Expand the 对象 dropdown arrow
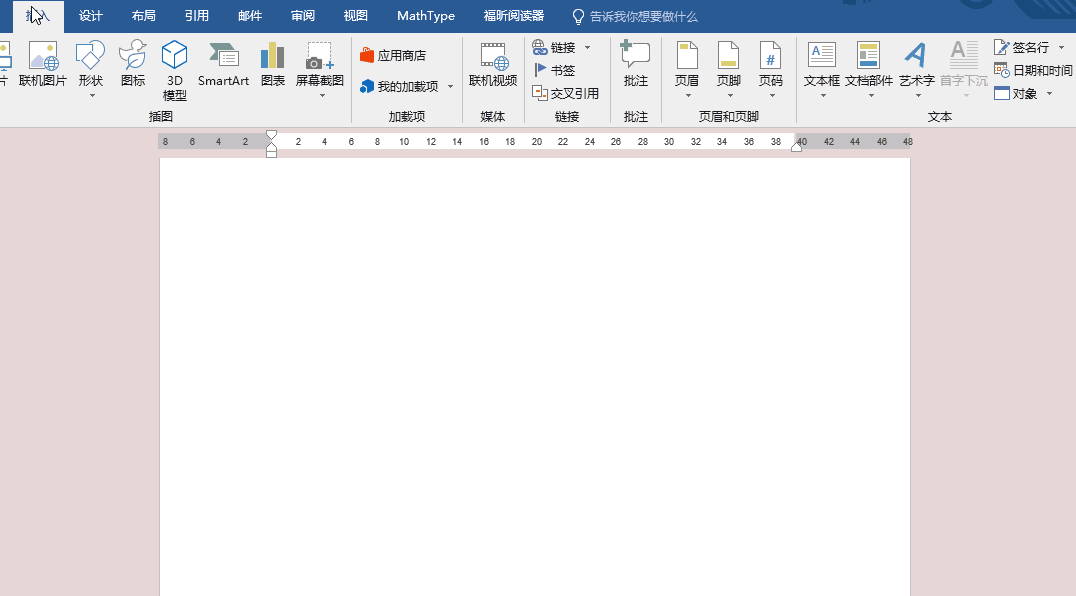Screen dimensions: 1076x596 [x=1049, y=93]
